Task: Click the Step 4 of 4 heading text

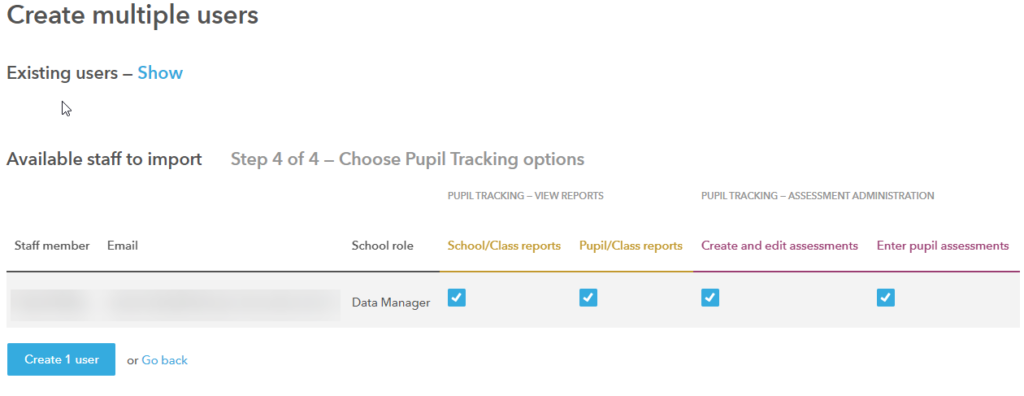Action: point(408,159)
